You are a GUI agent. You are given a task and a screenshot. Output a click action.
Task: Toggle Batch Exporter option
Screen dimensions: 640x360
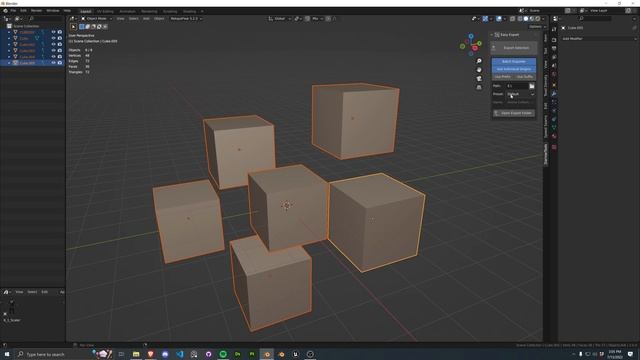pos(513,61)
